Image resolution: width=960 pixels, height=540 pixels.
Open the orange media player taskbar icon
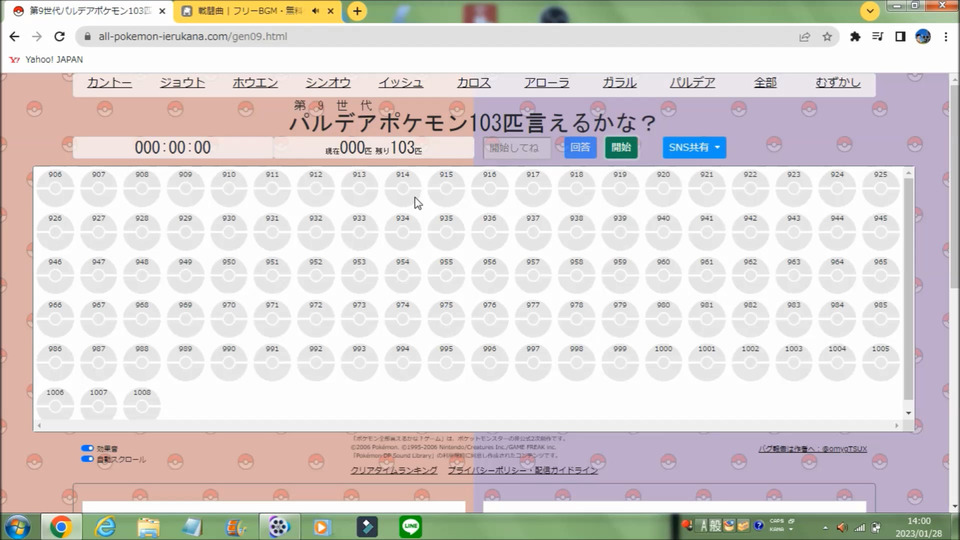pos(322,527)
